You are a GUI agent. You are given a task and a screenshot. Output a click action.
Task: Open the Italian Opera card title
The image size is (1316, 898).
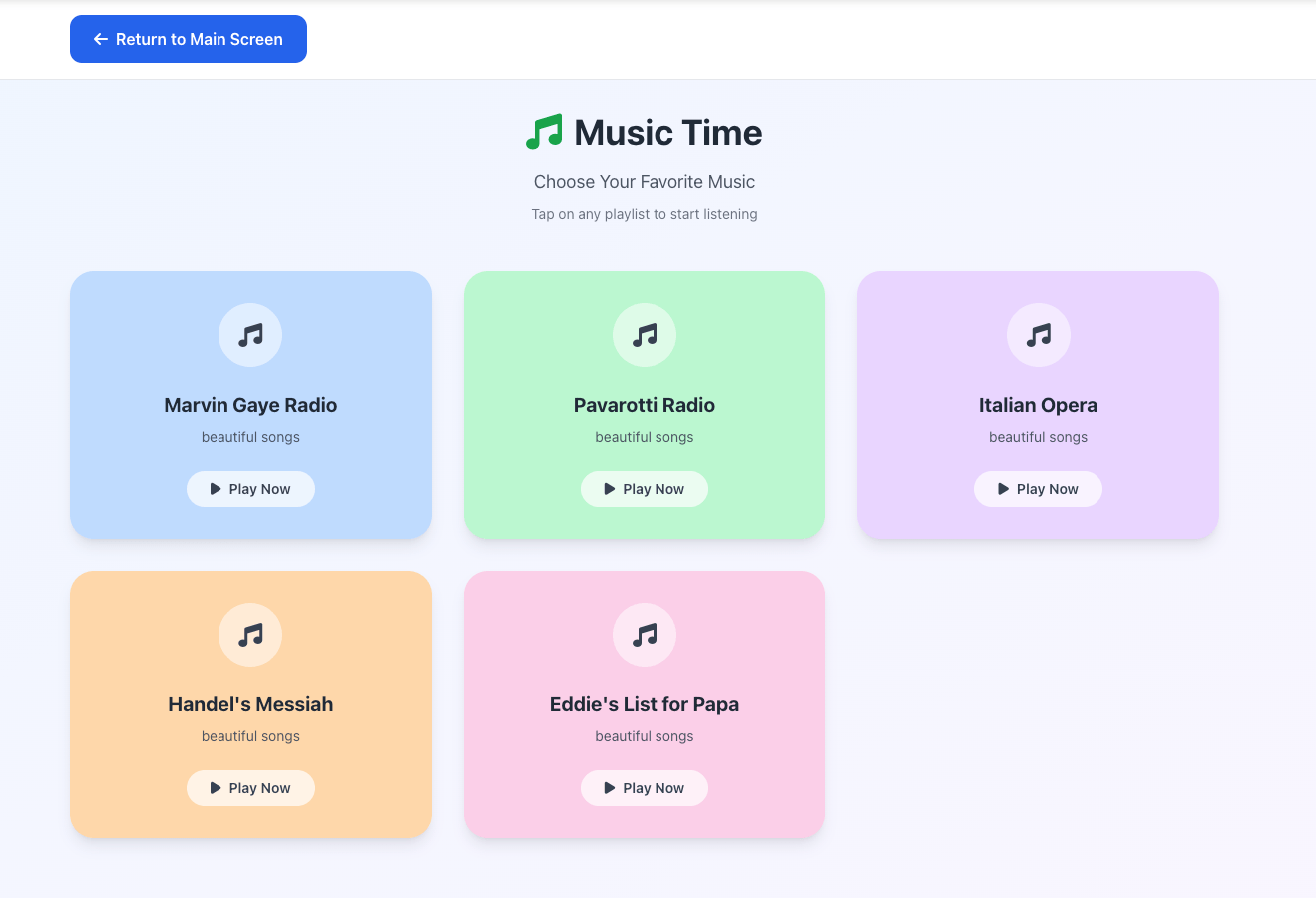(x=1038, y=405)
